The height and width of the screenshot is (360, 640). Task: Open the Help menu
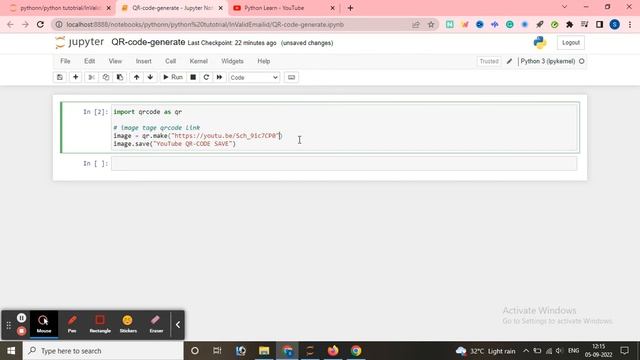264,61
